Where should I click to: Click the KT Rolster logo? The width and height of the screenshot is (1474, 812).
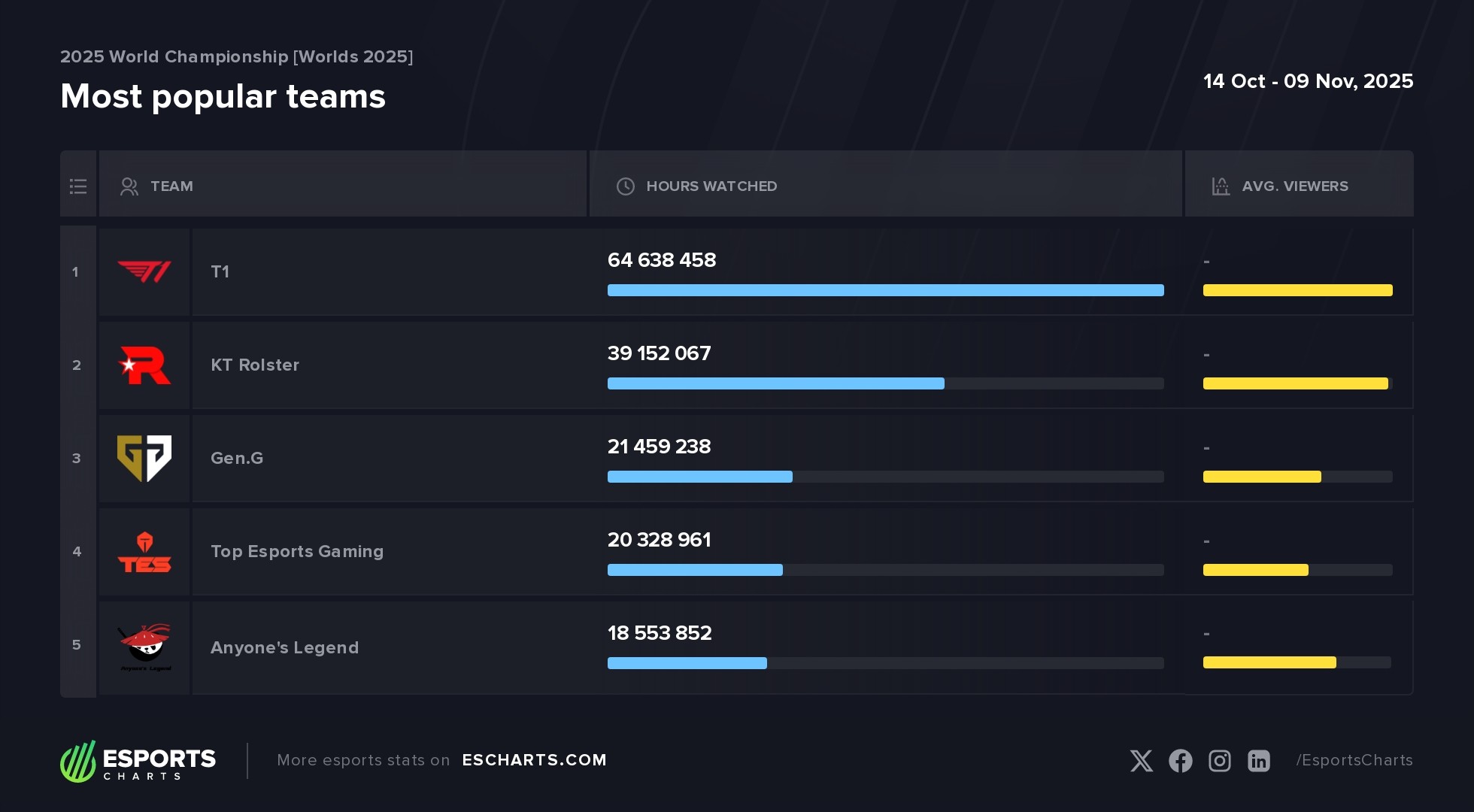click(x=144, y=365)
